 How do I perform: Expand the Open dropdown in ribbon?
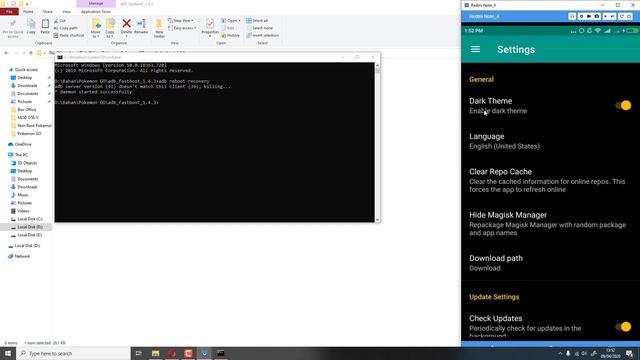(230, 20)
